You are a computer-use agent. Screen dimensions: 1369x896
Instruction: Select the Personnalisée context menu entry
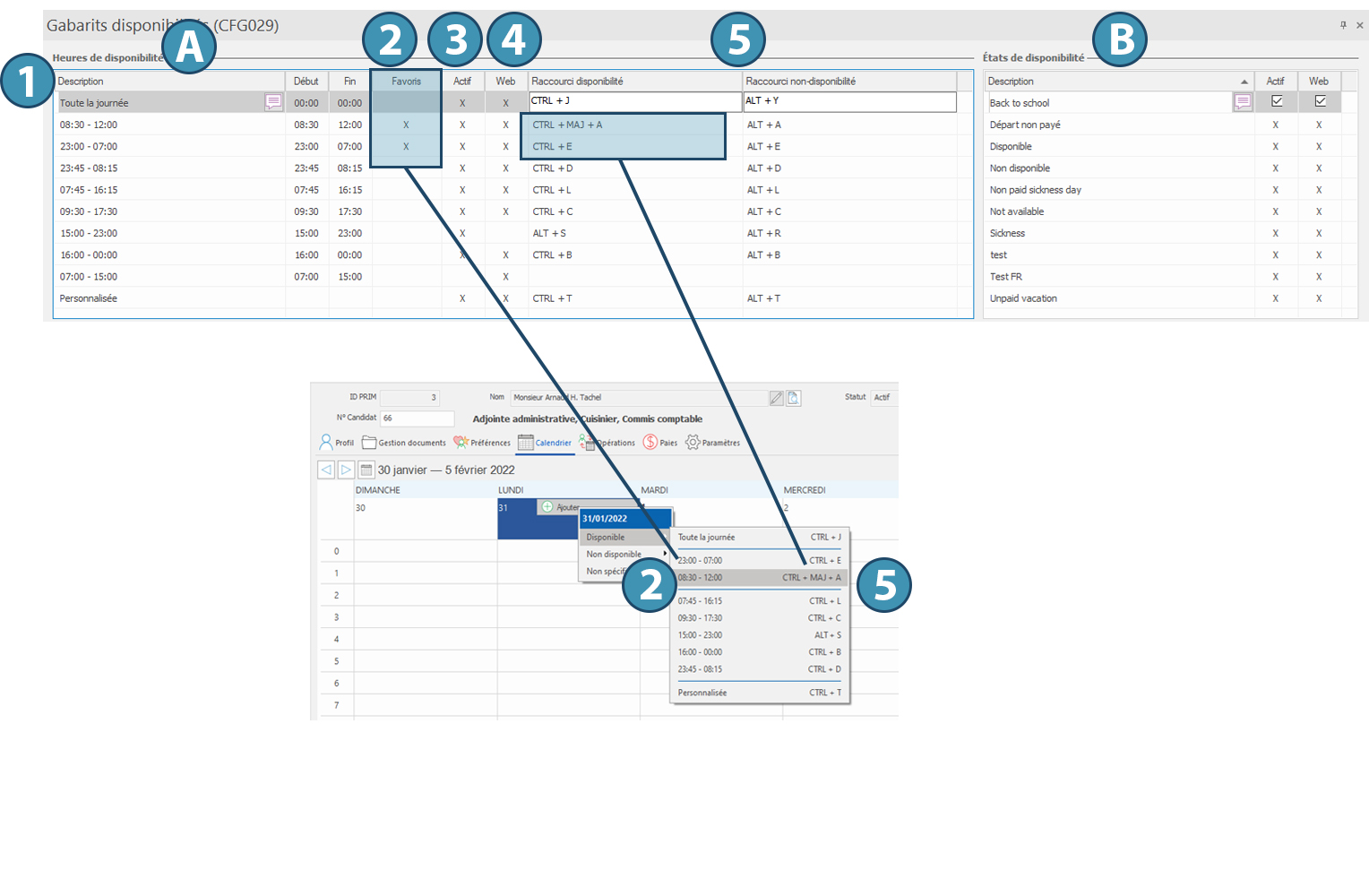point(758,693)
